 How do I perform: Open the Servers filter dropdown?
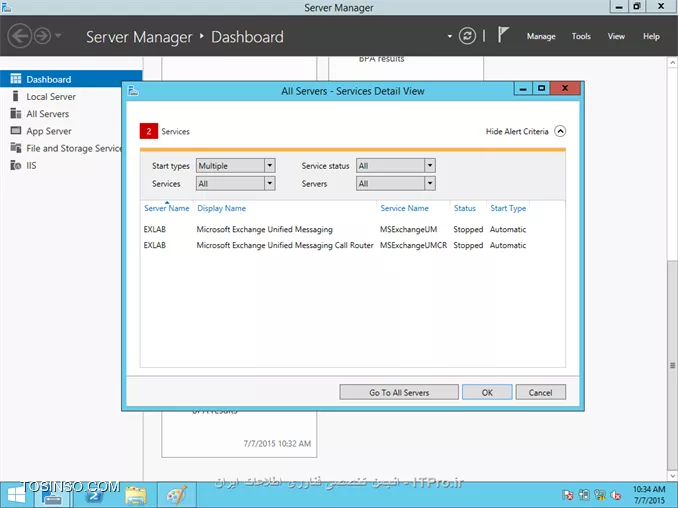(395, 184)
